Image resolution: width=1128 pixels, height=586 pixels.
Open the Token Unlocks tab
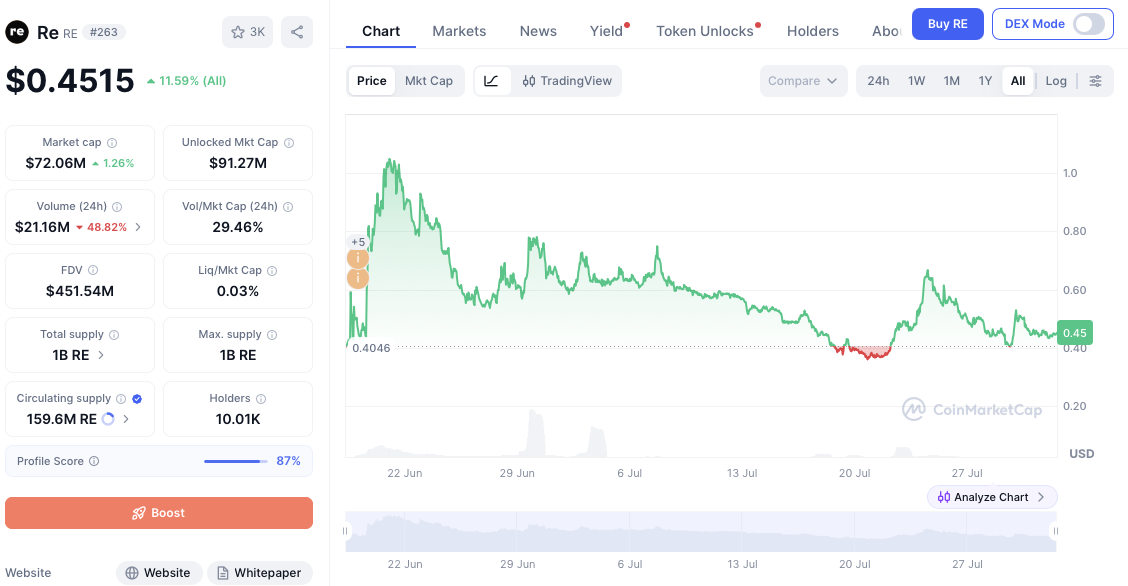click(705, 31)
